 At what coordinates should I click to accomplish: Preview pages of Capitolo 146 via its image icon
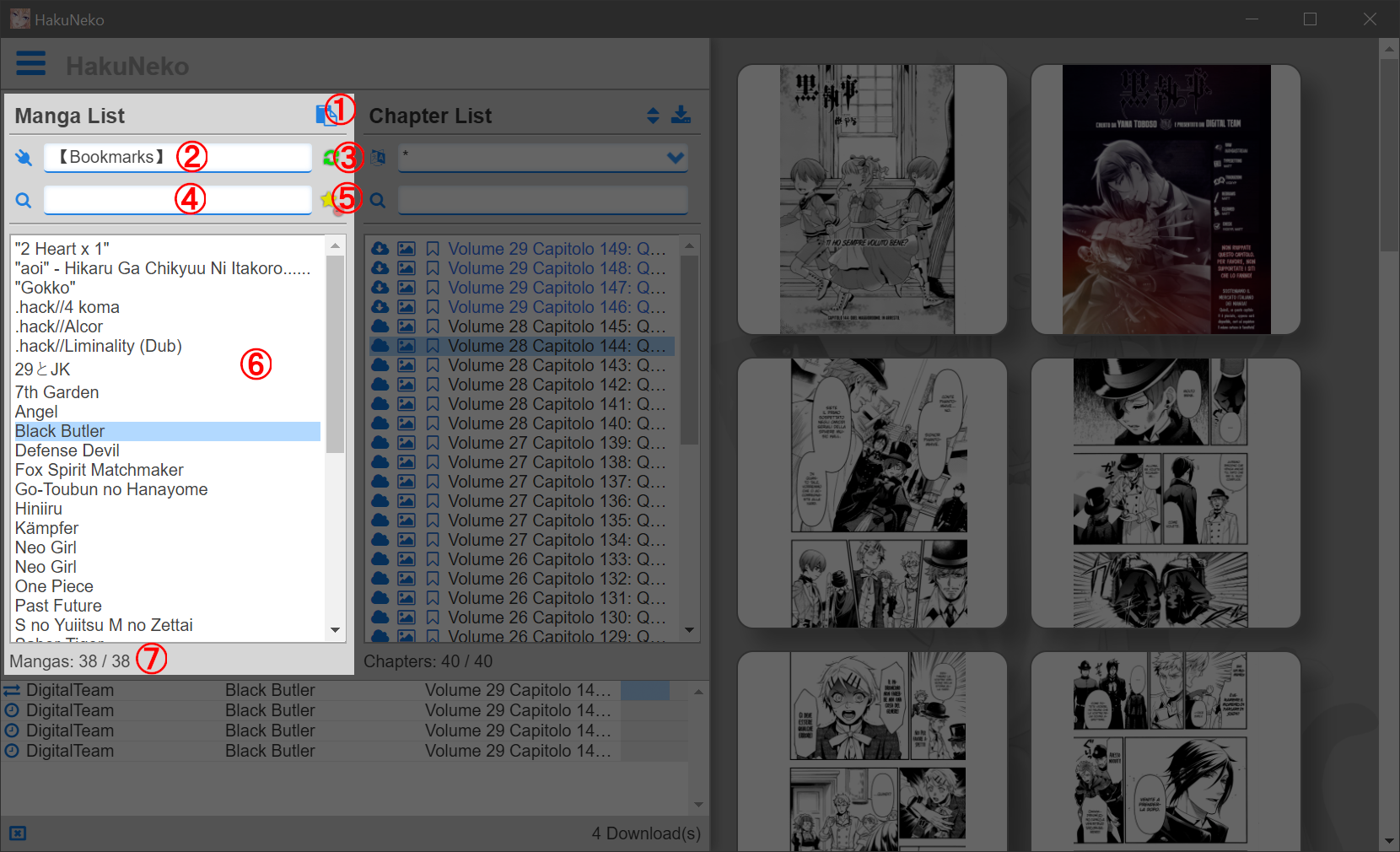pos(407,307)
